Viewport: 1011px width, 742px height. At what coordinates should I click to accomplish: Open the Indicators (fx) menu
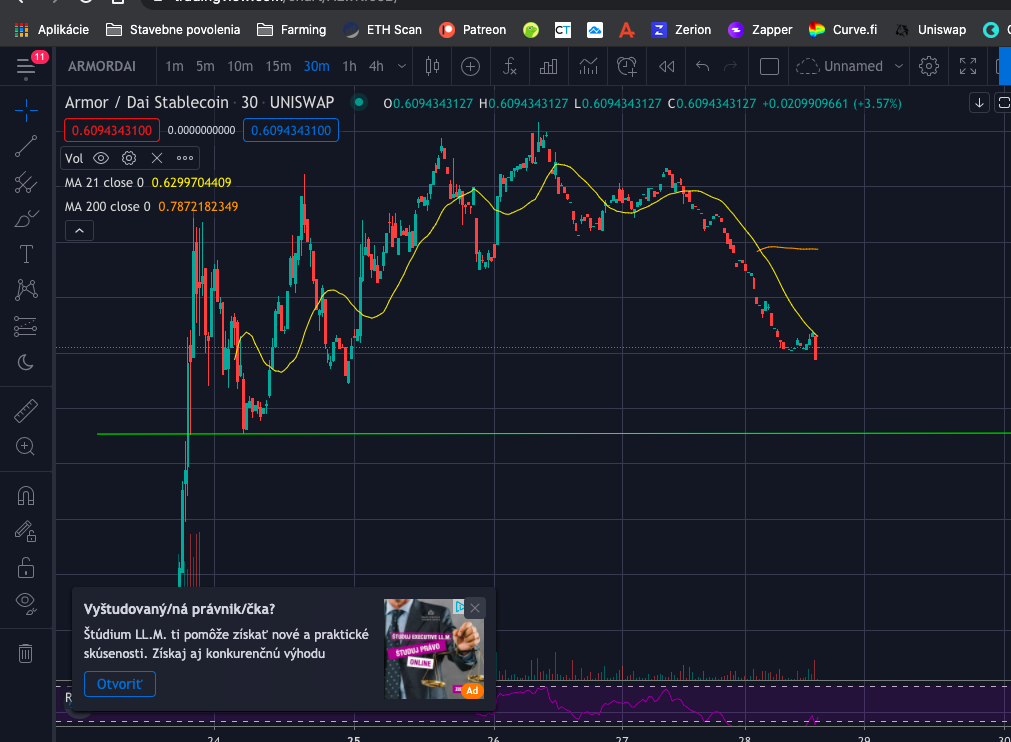(x=510, y=67)
